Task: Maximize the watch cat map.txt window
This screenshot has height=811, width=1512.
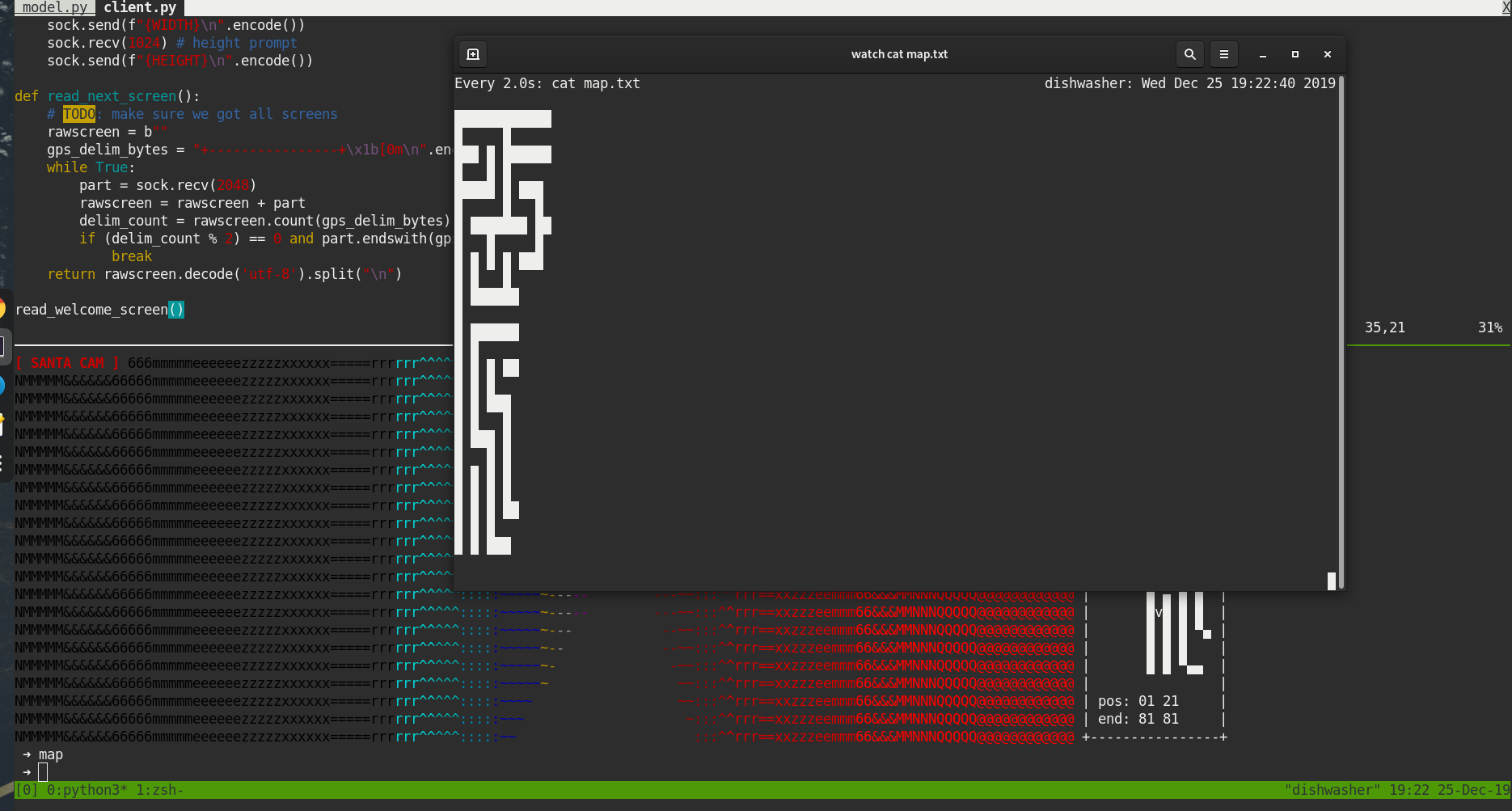Action: pos(1294,54)
